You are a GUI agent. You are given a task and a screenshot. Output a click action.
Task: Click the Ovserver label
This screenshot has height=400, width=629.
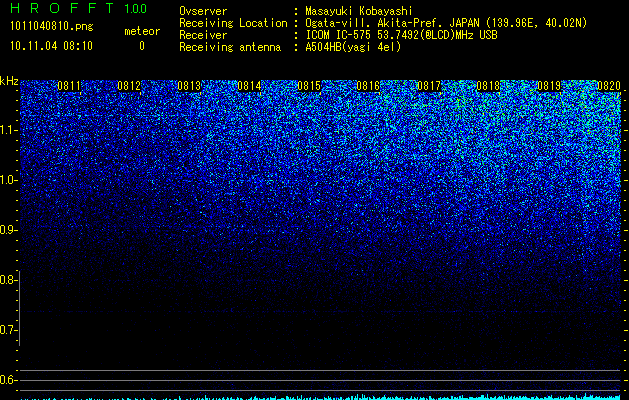tap(203, 11)
